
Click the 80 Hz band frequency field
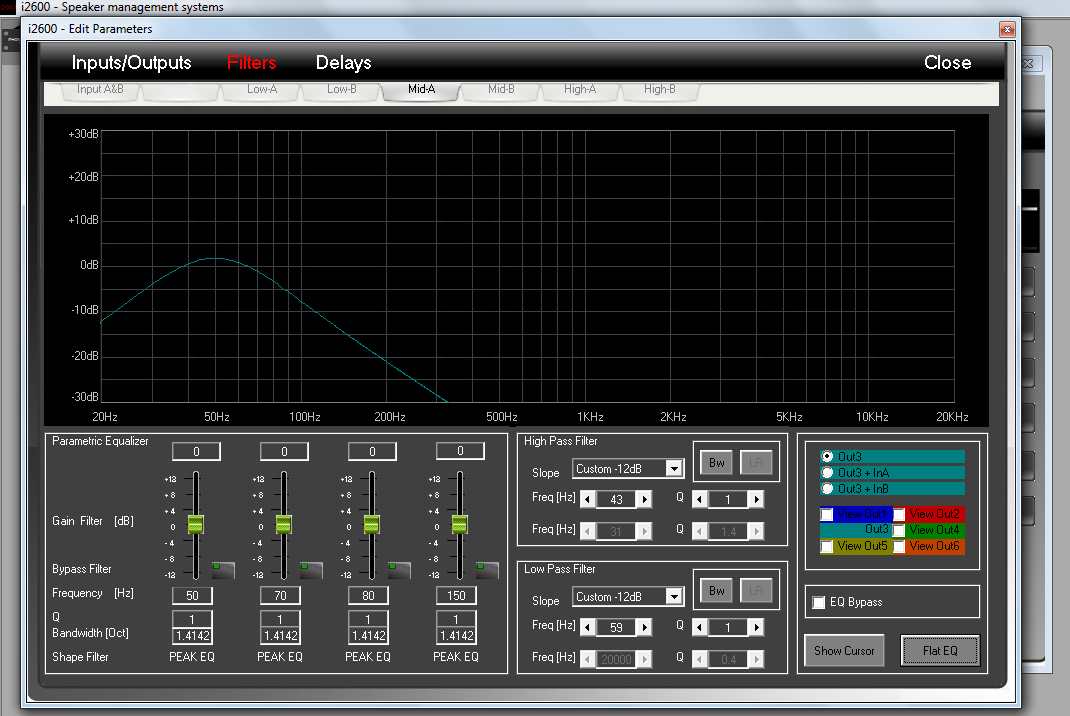(368, 596)
